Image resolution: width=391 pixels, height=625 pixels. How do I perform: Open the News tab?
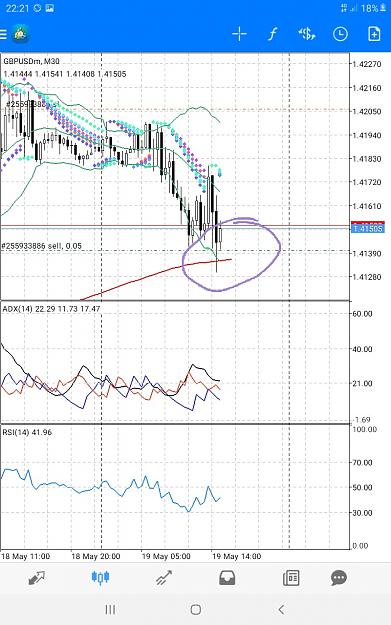tap(291, 578)
